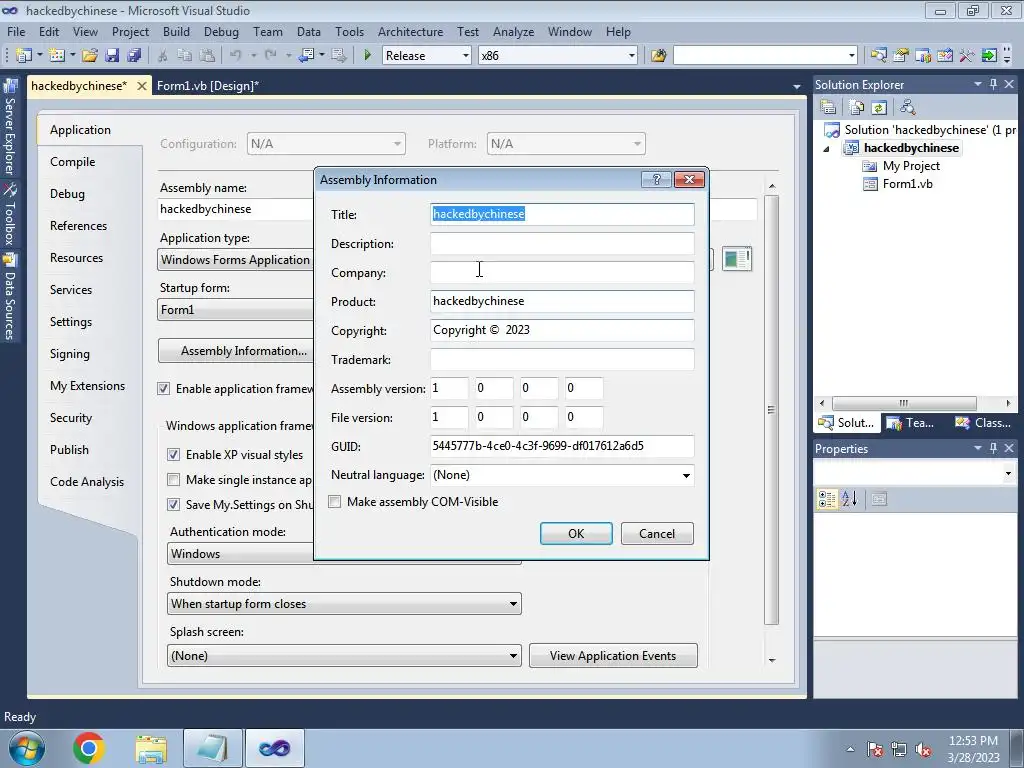
Task: Select the References settings tab
Action: tap(78, 226)
